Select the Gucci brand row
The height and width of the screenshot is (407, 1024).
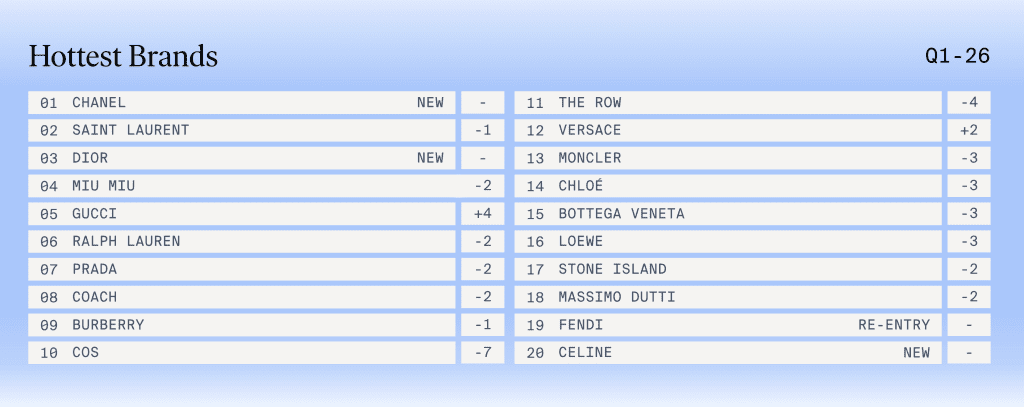click(x=241, y=213)
